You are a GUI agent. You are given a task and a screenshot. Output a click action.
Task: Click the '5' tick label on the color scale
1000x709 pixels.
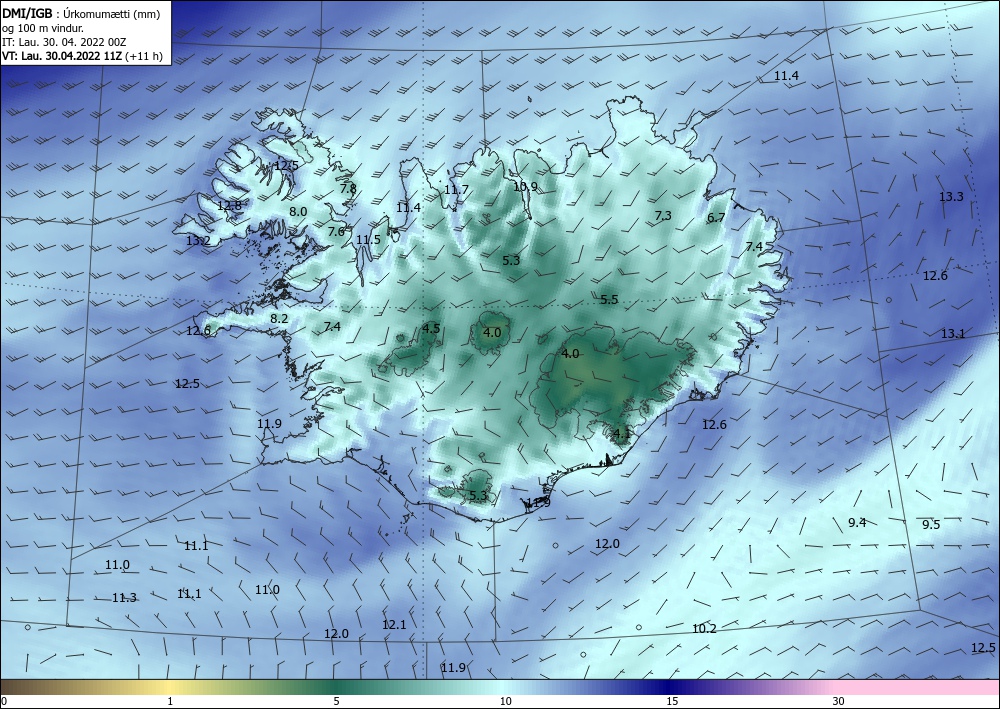click(x=337, y=701)
